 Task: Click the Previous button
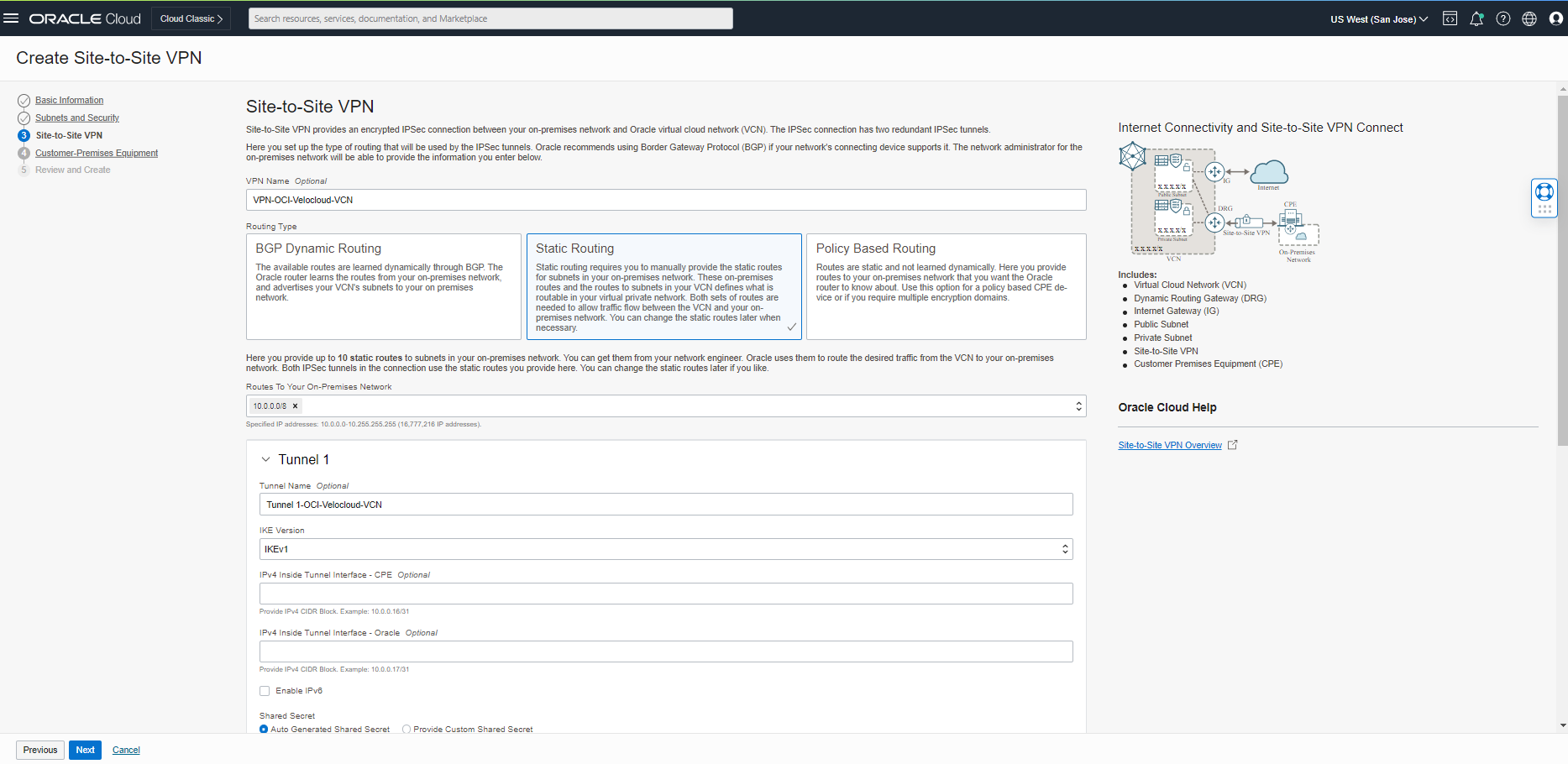40,750
